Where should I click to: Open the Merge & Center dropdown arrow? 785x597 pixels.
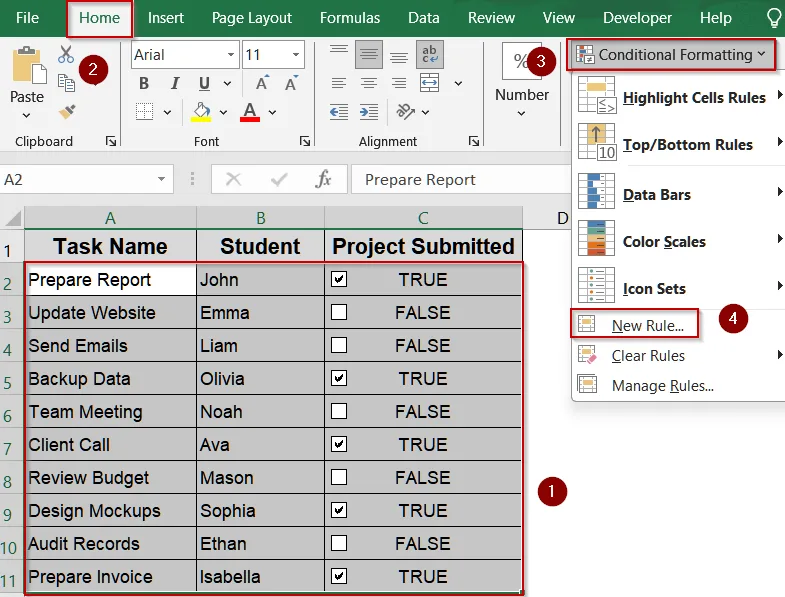458,83
